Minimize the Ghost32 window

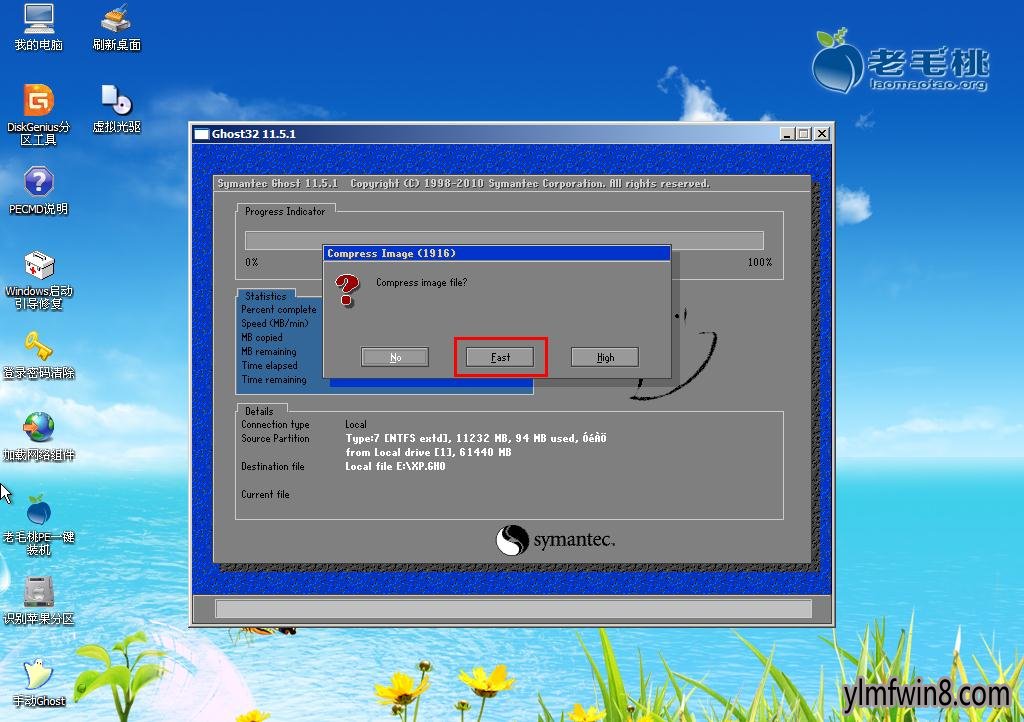787,134
